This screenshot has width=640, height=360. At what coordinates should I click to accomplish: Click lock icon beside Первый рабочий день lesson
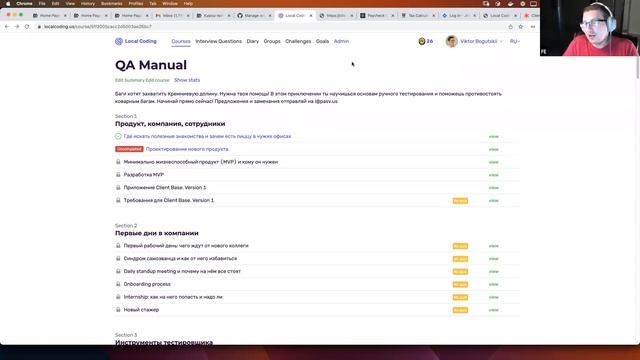pos(118,246)
